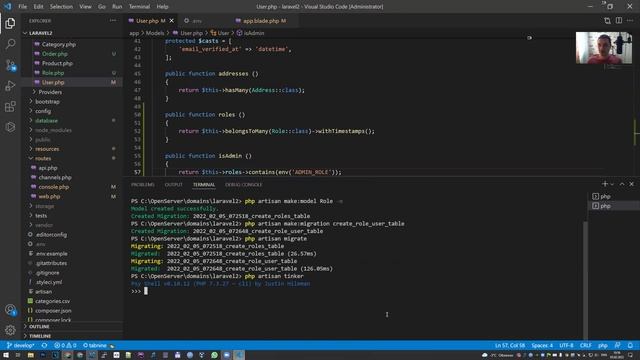Expand the OUTLINE section

tap(39, 327)
